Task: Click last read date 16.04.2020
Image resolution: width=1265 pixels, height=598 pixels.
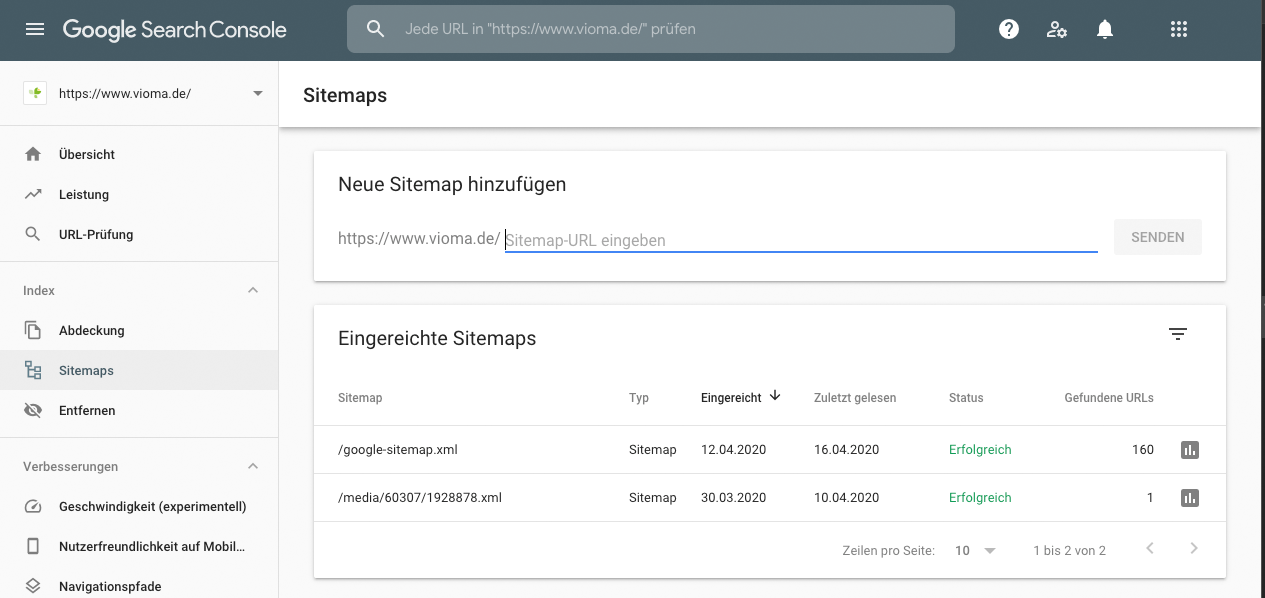Action: [x=847, y=450]
